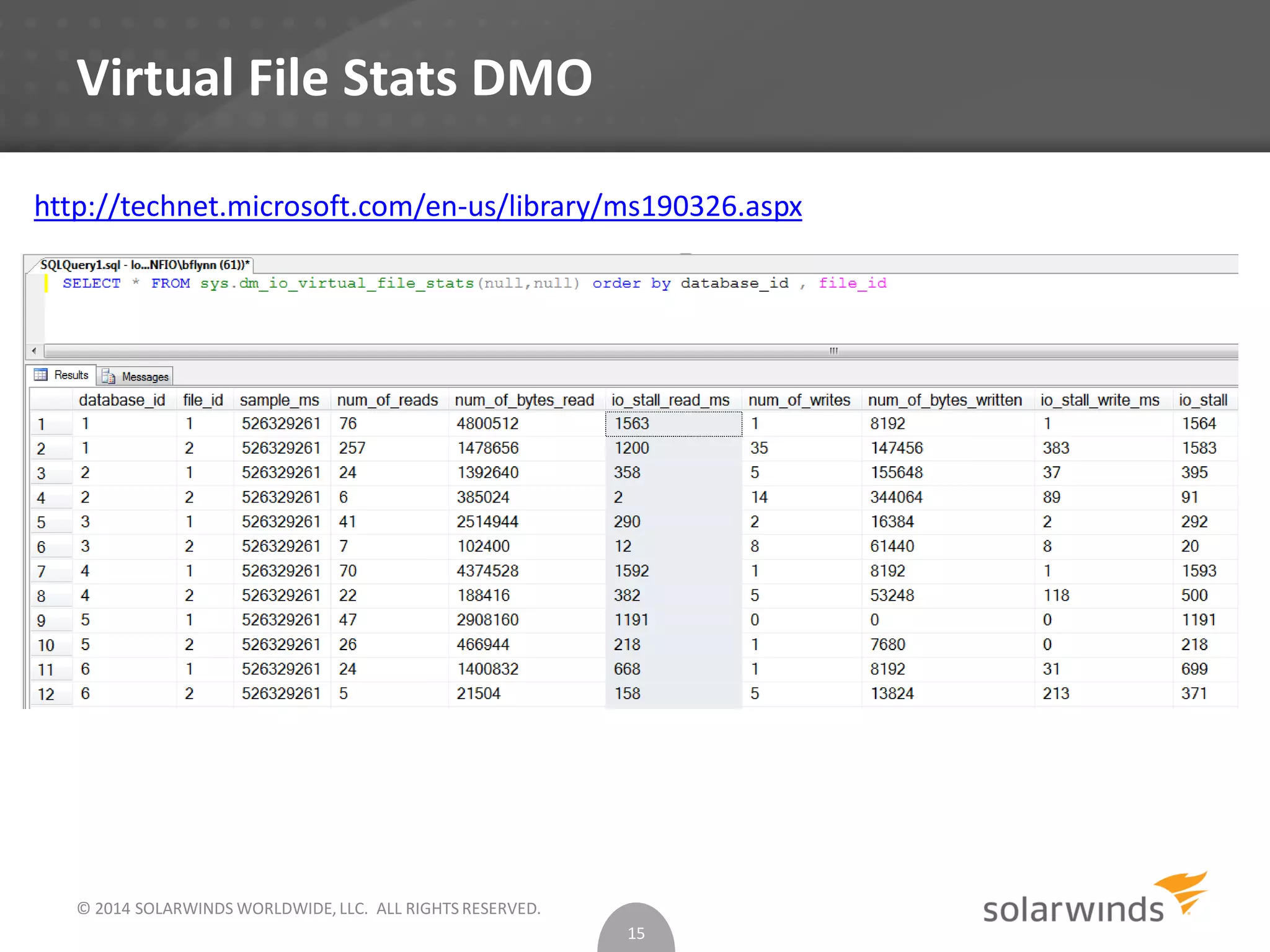Click cell value 4374528
Screen dimensions: 1270x952
(487, 571)
